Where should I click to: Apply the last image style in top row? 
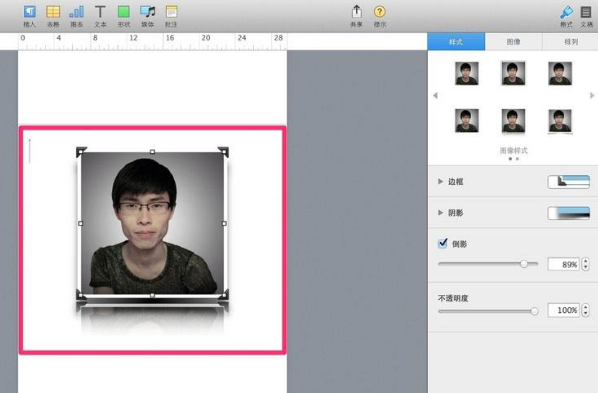(x=560, y=73)
